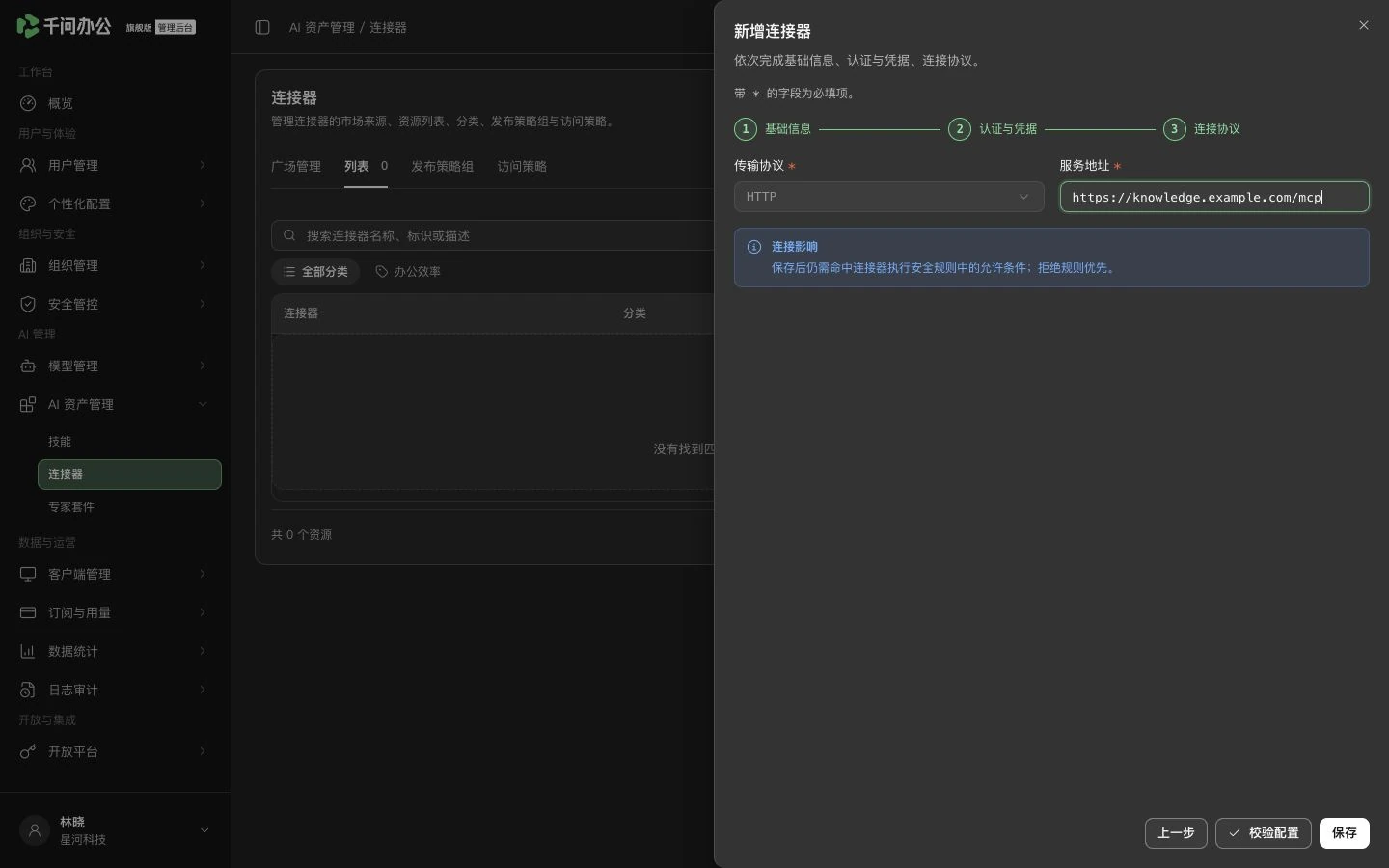Screen dimensions: 1389x868
Task: Switch to the 发布策略组 tab
Action: (442, 166)
